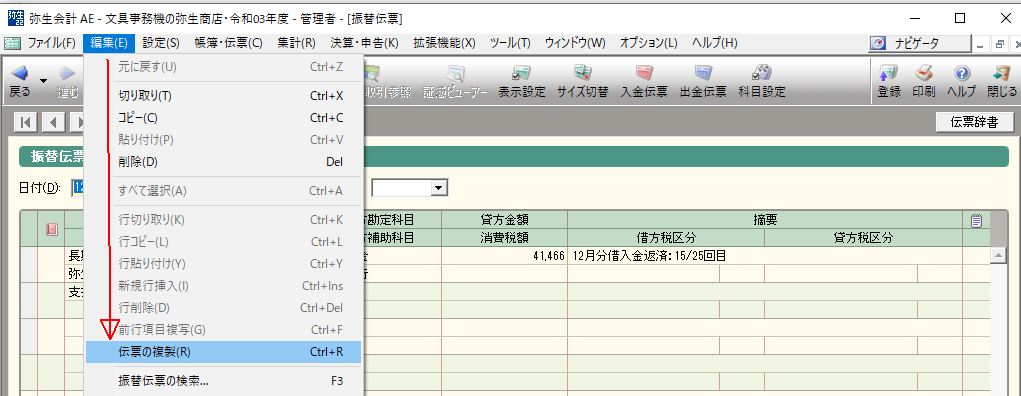Close the open 編集(E) menu
The height and width of the screenshot is (396, 1021).
coord(109,43)
